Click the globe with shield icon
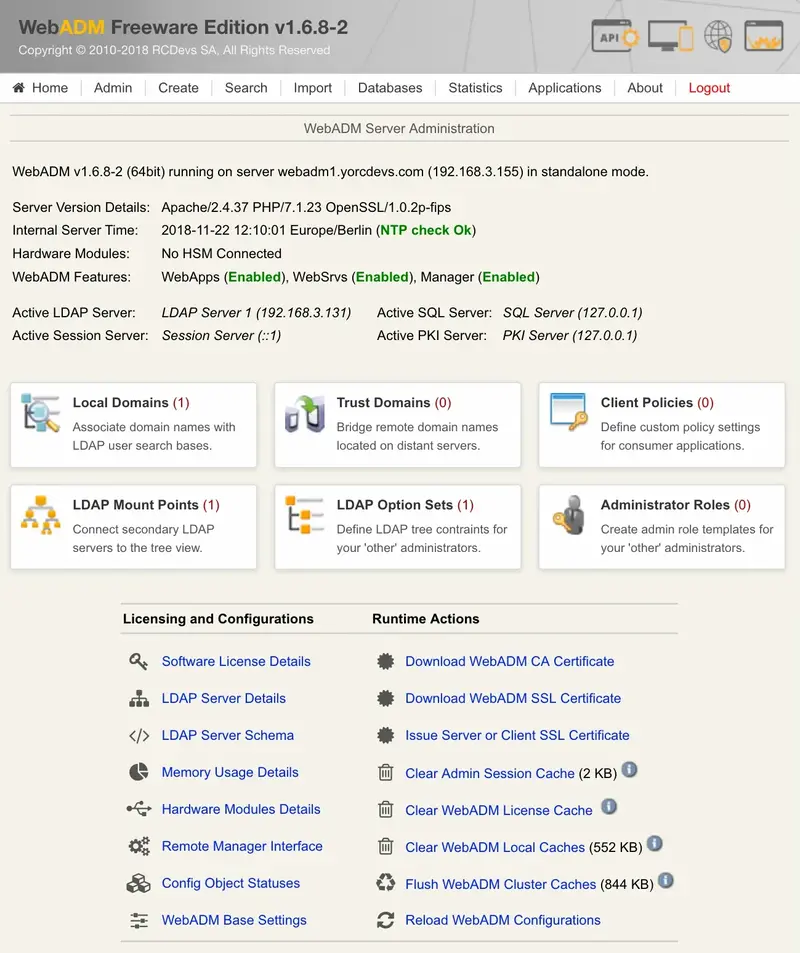800x953 pixels. pyautogui.click(x=718, y=36)
